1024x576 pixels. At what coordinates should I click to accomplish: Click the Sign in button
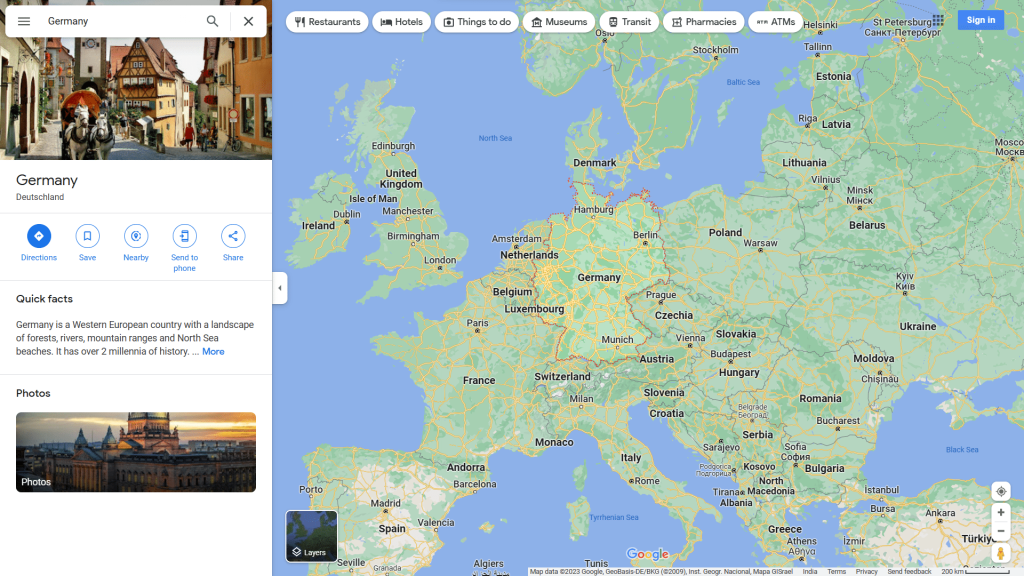981,20
